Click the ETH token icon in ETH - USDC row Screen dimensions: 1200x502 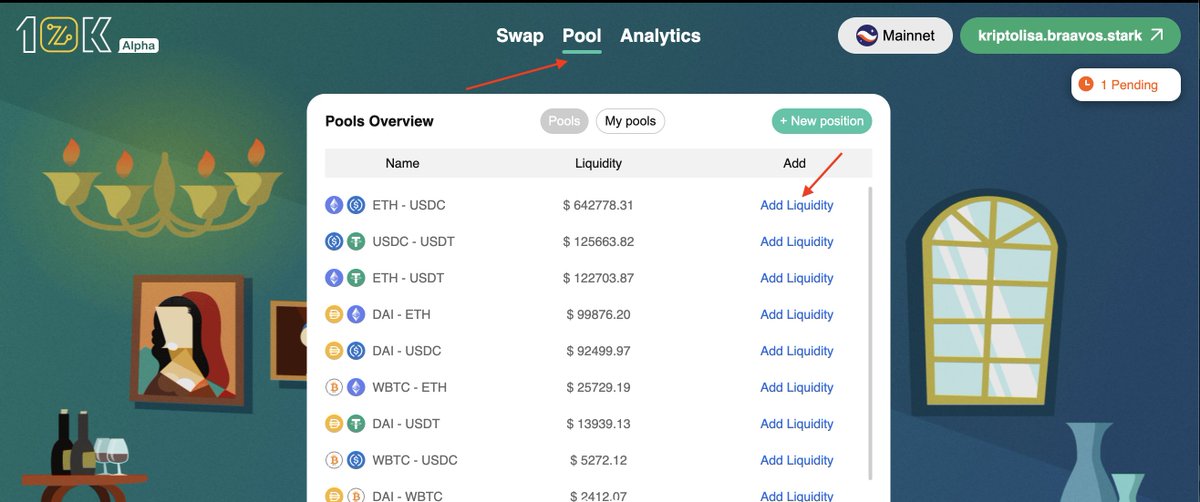point(334,205)
